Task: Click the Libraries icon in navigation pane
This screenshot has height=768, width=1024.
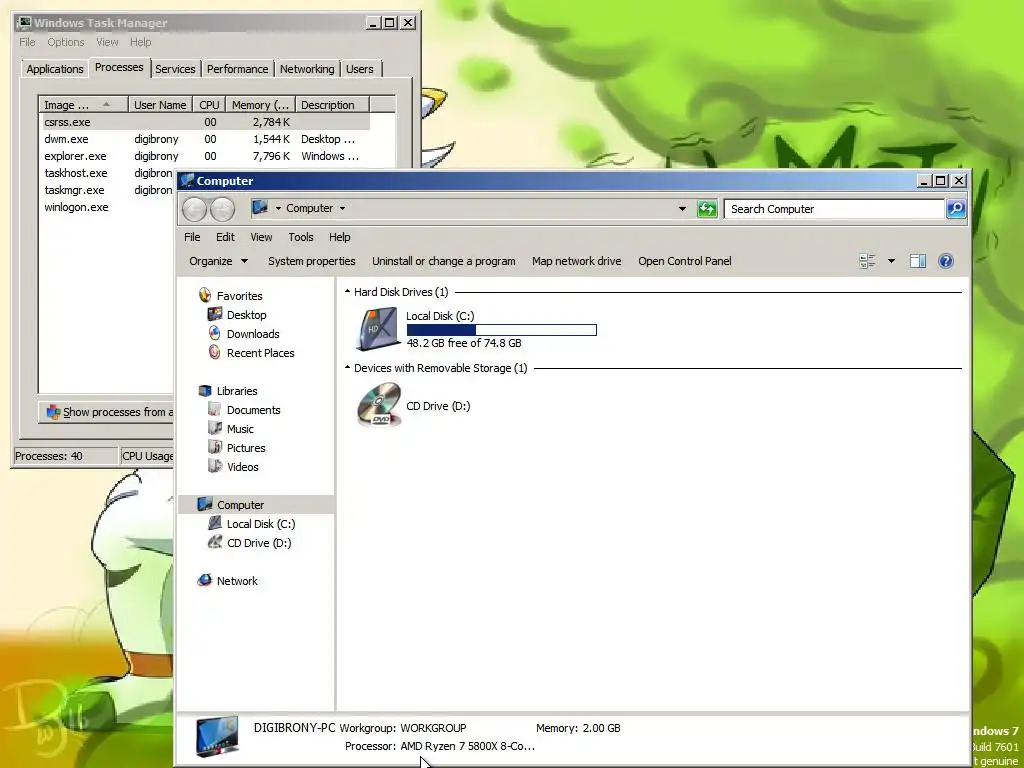Action: pyautogui.click(x=205, y=391)
